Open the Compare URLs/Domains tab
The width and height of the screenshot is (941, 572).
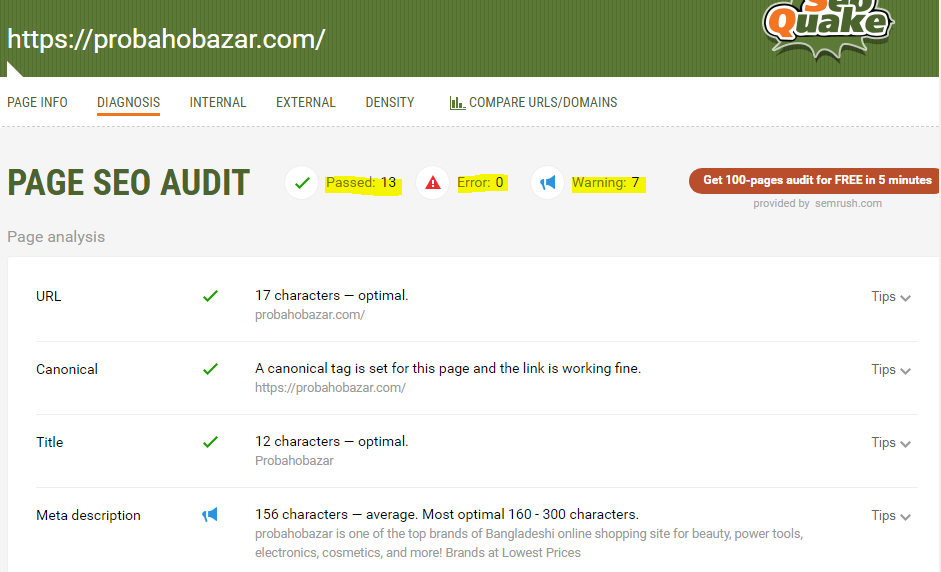533,103
